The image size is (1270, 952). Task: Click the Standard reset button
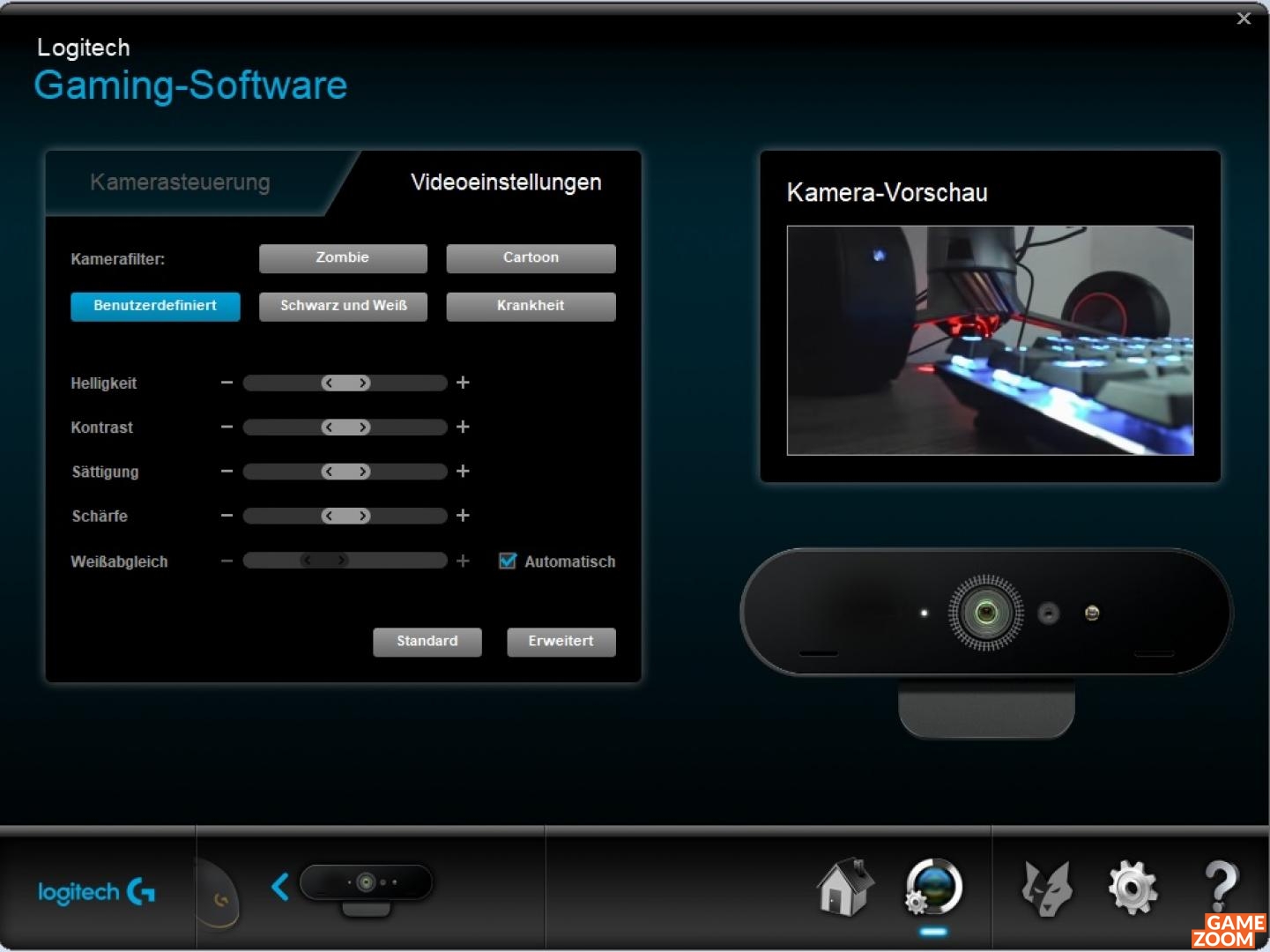pos(427,642)
